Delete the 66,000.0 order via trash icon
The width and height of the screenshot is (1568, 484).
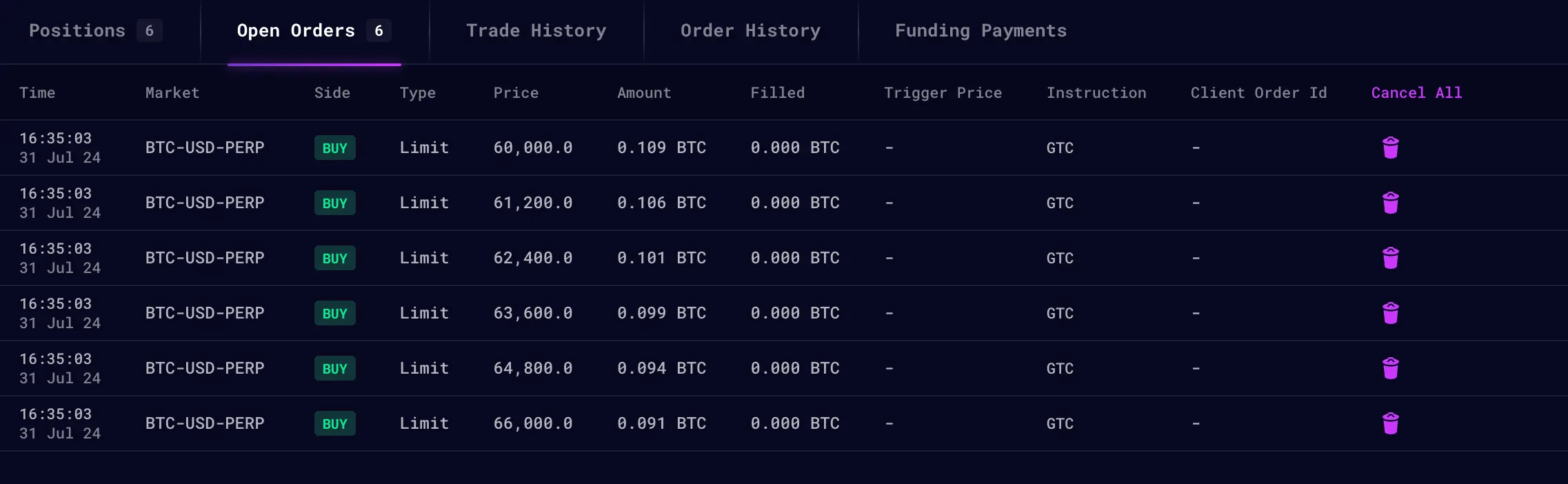[x=1390, y=423]
